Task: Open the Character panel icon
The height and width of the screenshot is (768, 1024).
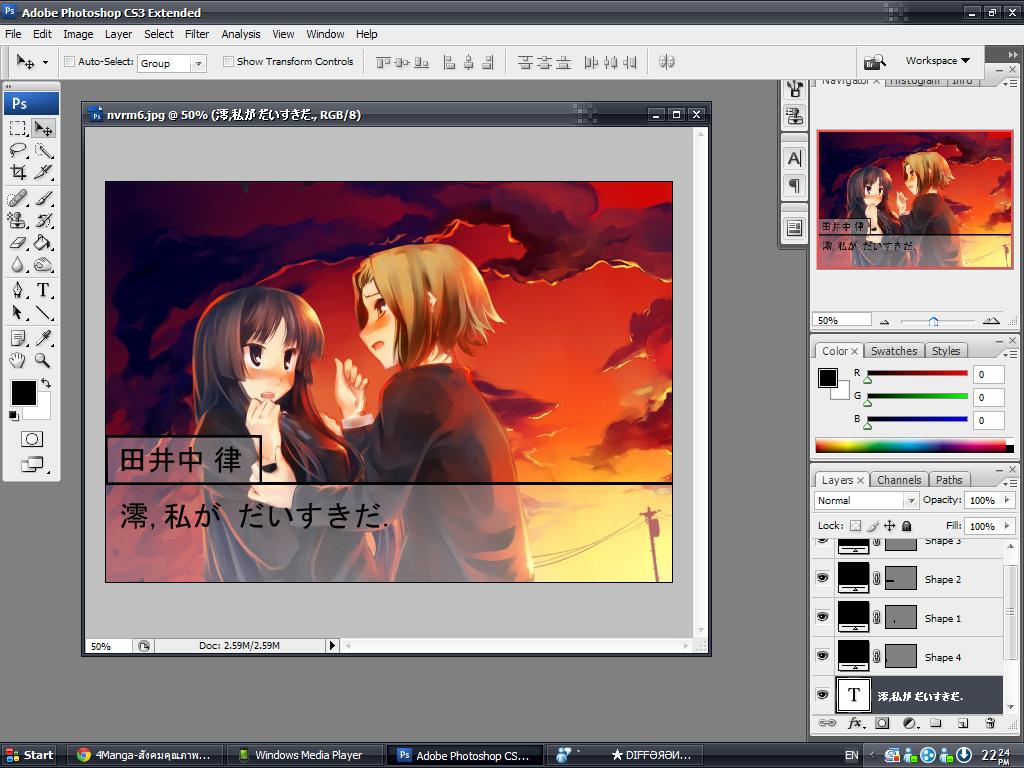Action: click(794, 158)
